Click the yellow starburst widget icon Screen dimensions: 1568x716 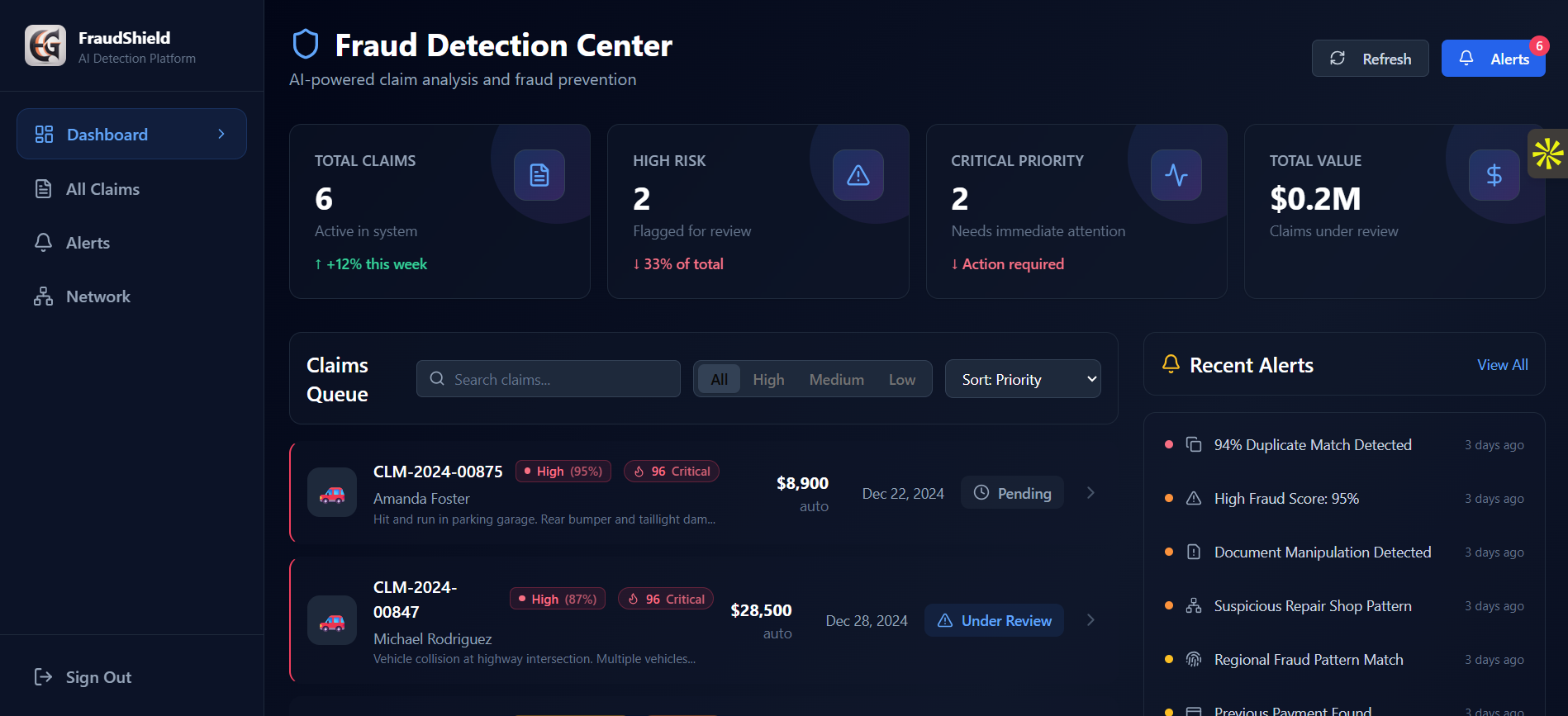point(1548,154)
